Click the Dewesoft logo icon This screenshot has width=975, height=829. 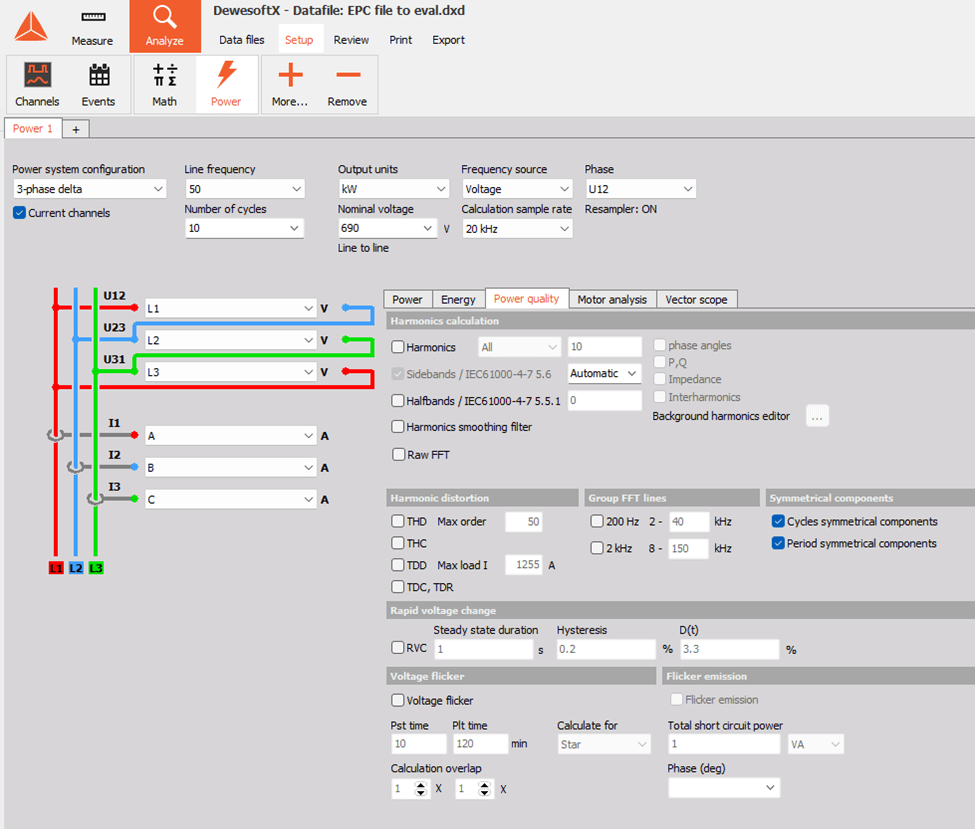coord(30,26)
